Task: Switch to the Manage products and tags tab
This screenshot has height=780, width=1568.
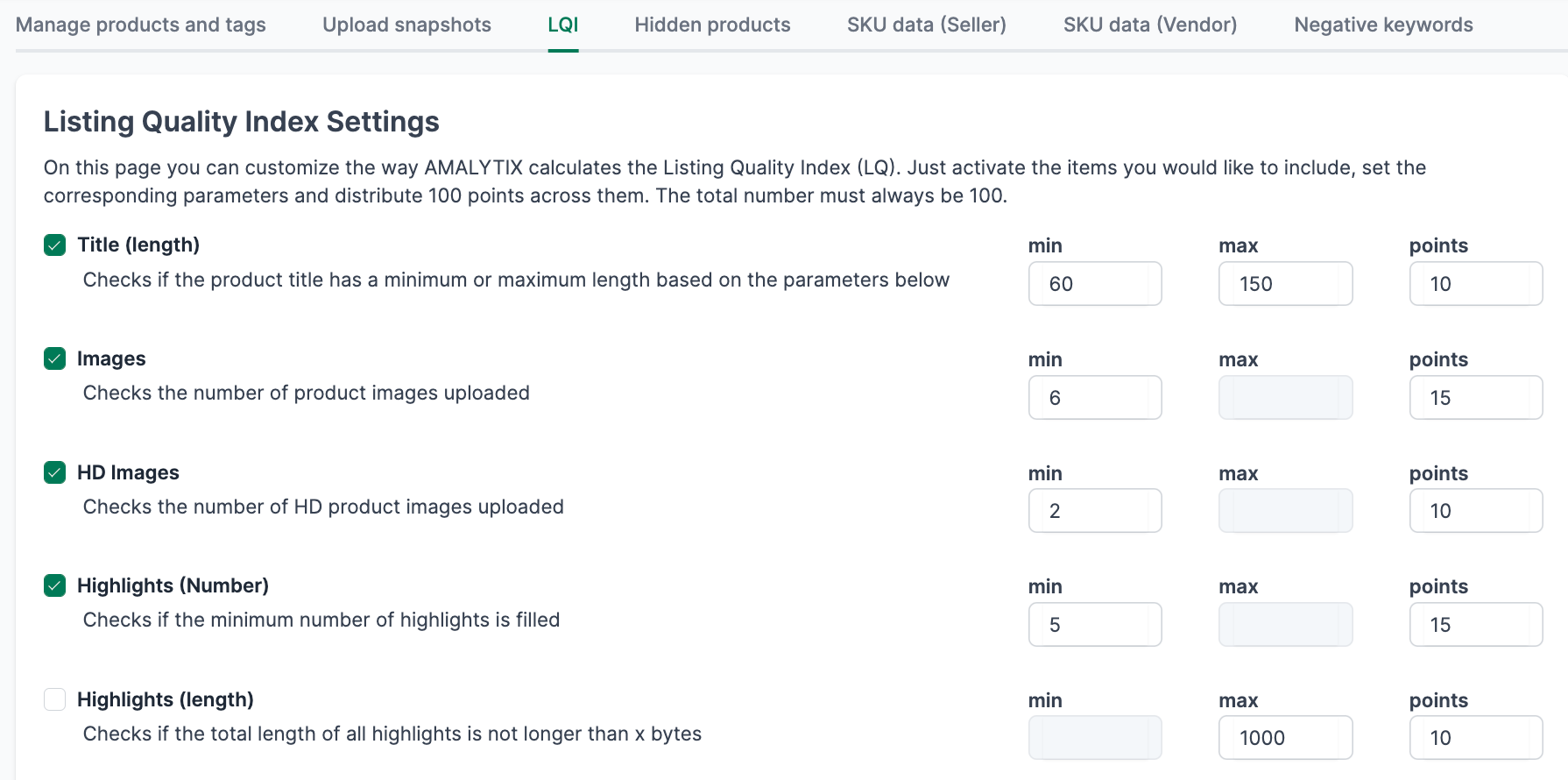Action: [140, 25]
